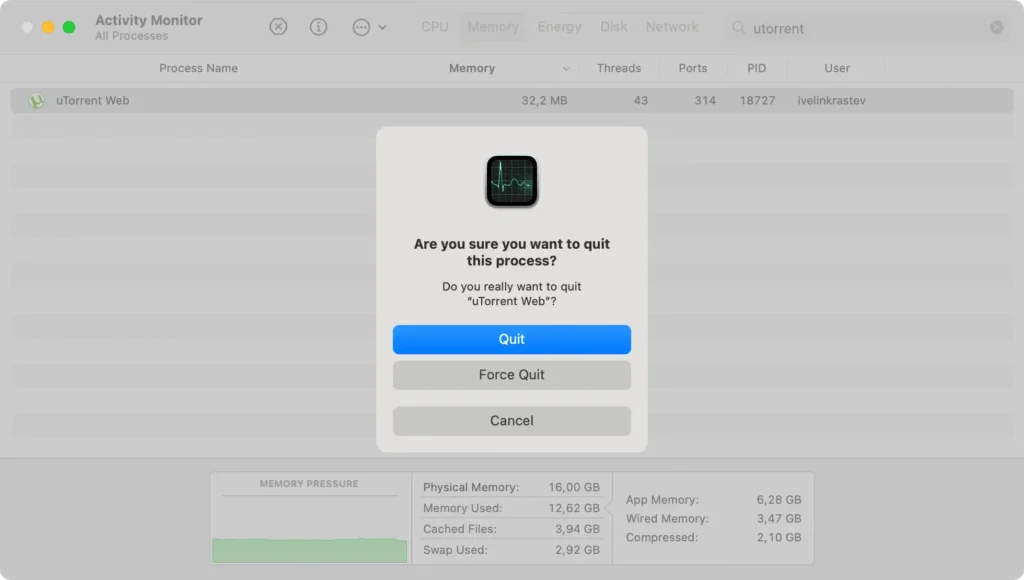Click the Wired Memory 3,47 GB value
This screenshot has width=1024, height=580.
click(779, 519)
